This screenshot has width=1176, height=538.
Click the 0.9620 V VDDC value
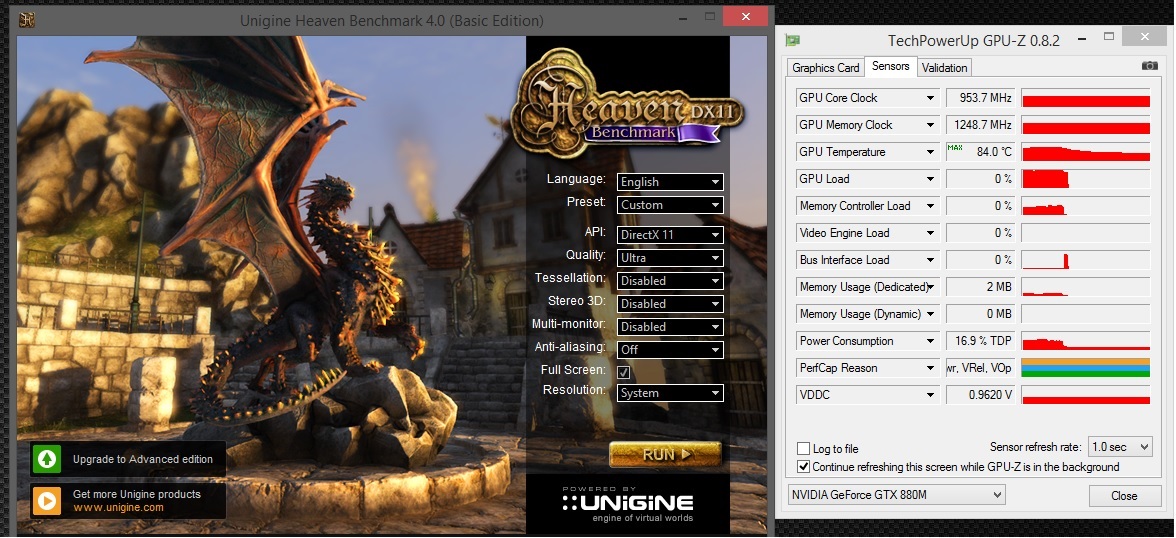[x=980, y=395]
